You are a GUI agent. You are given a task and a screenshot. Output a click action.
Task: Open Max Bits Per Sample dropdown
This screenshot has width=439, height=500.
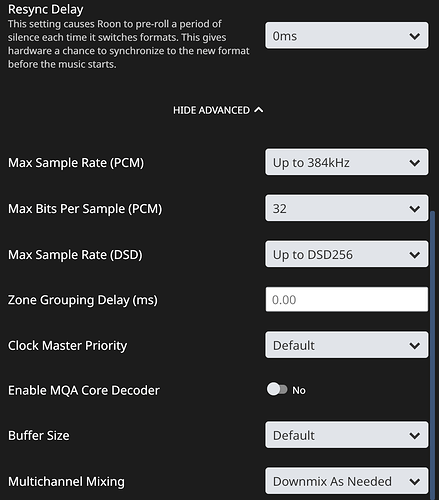[x=347, y=208]
